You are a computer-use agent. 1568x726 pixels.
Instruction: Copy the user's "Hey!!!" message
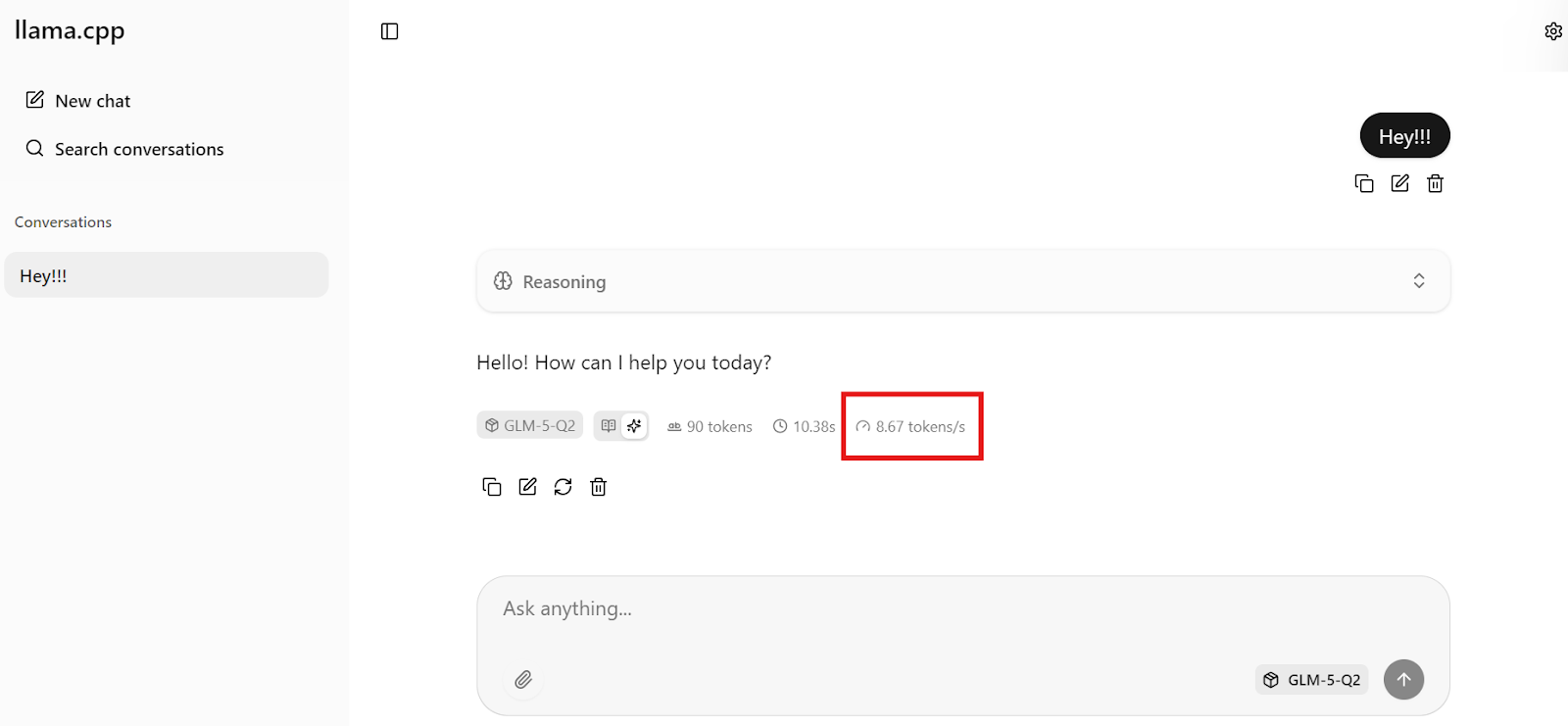pos(1364,183)
